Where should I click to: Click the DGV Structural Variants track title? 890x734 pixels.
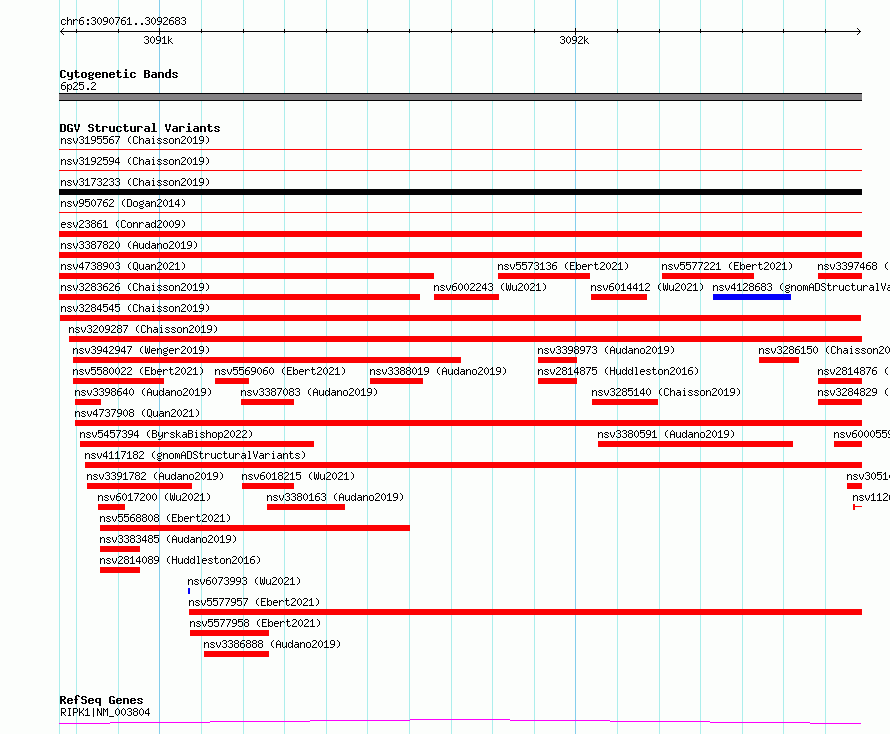pos(140,128)
